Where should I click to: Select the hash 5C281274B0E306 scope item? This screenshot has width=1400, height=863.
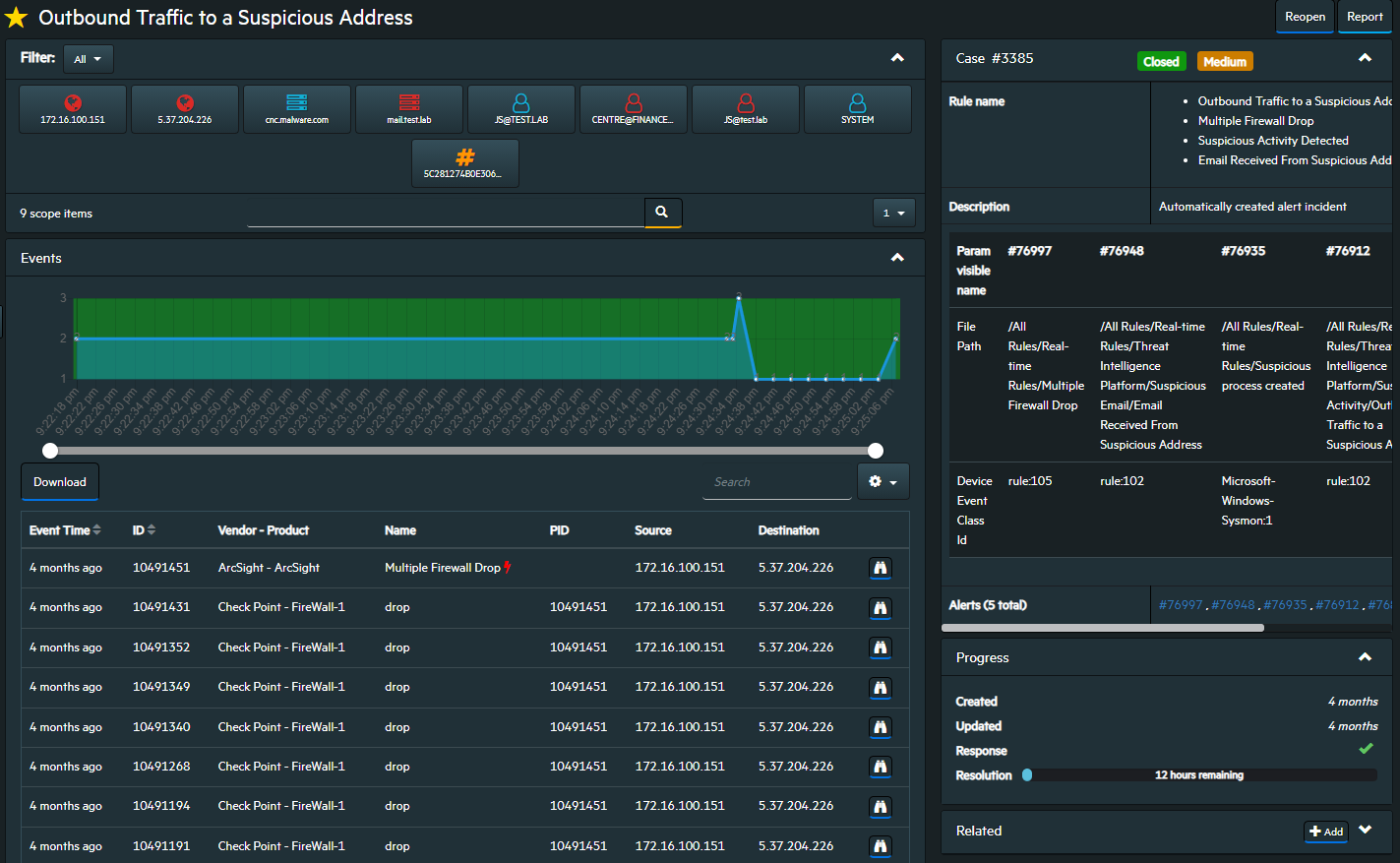click(464, 163)
